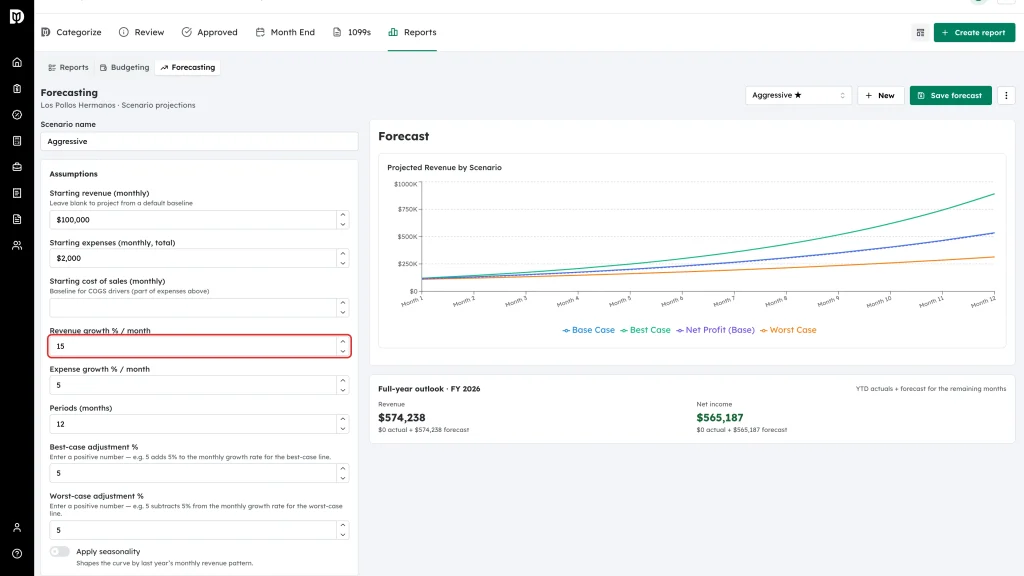Image resolution: width=1024 pixels, height=576 pixels.
Task: Toggle Worst Case series in legend
Action: (788, 330)
